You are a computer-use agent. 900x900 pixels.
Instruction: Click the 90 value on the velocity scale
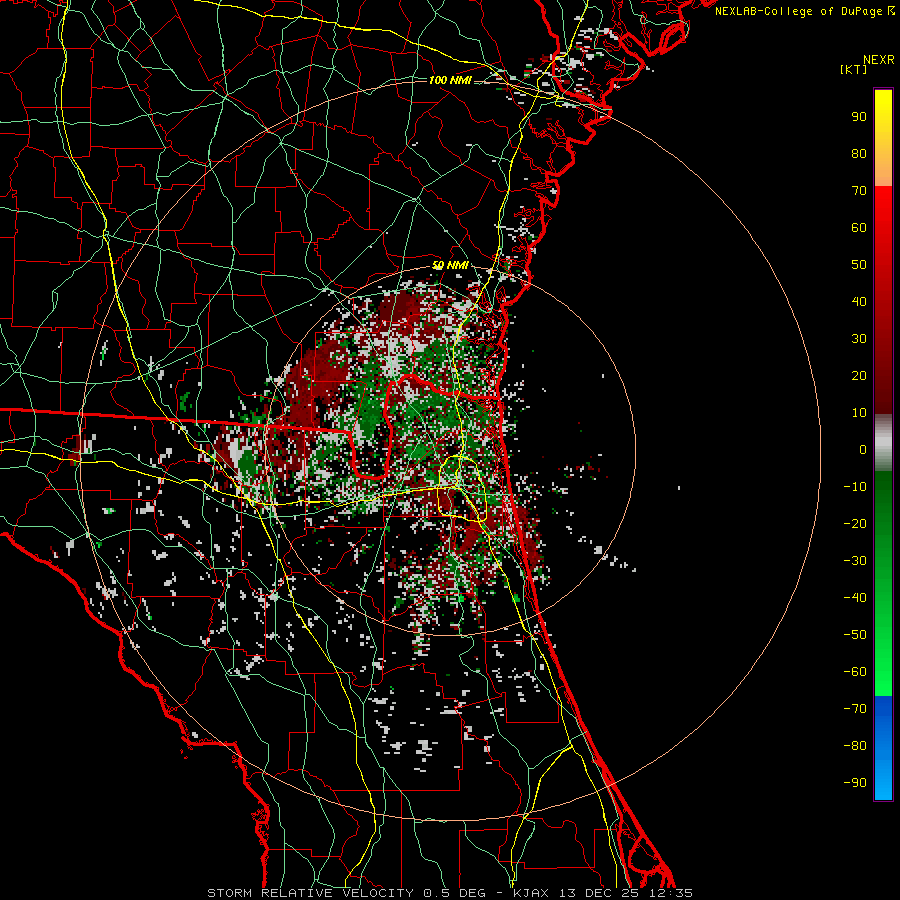click(859, 117)
